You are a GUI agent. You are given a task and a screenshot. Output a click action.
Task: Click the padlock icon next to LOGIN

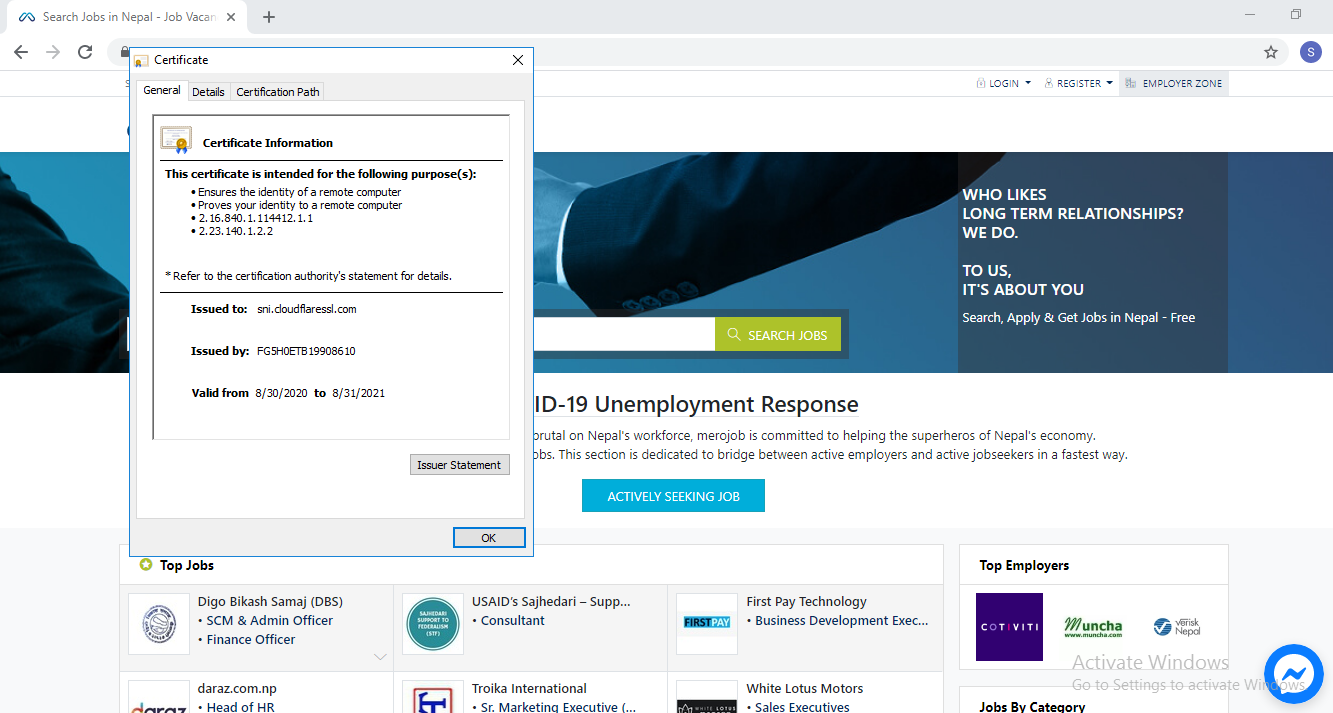click(x=980, y=83)
